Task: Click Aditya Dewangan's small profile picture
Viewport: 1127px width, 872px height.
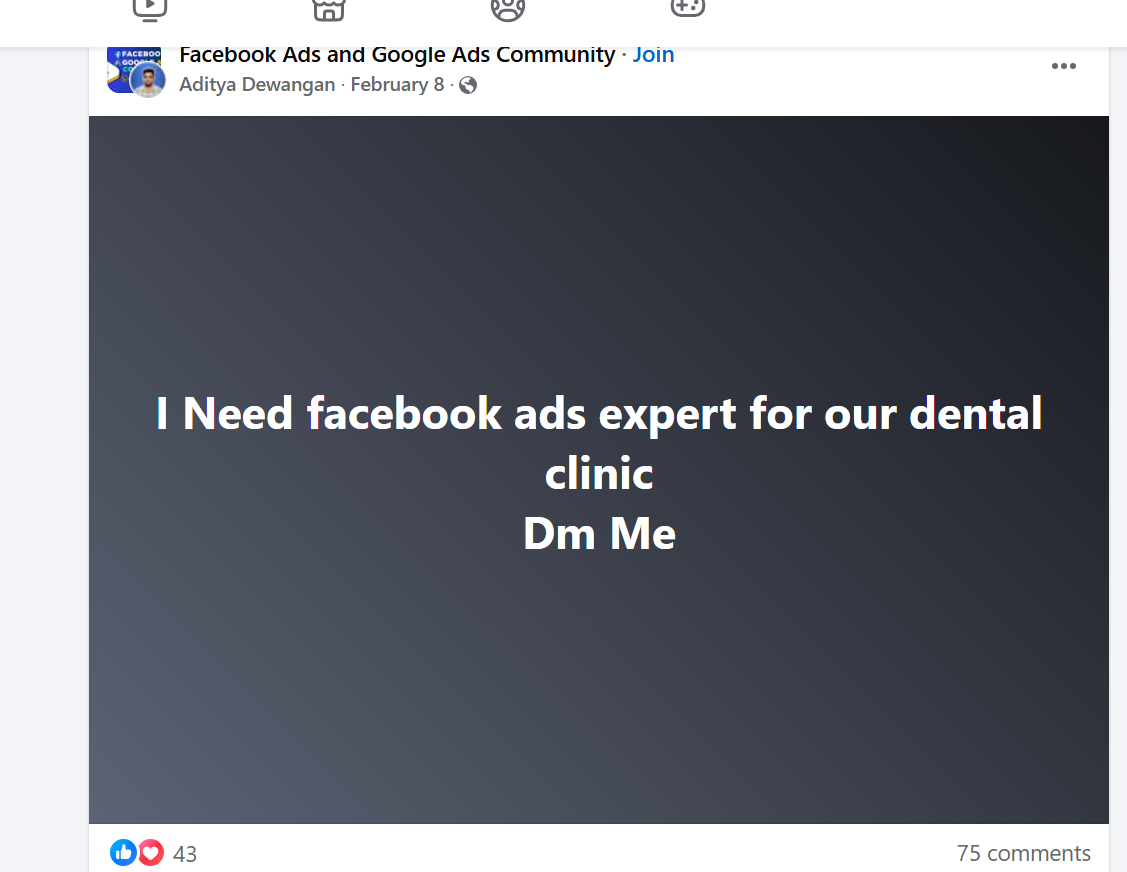Action: (x=148, y=81)
